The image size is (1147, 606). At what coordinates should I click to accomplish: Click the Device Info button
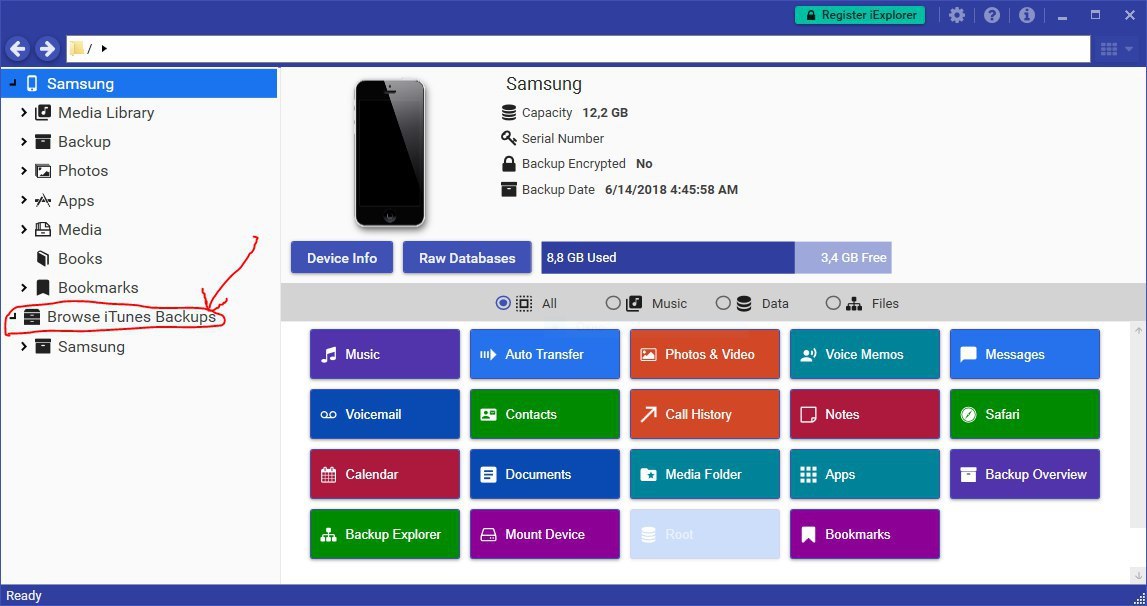coord(342,258)
